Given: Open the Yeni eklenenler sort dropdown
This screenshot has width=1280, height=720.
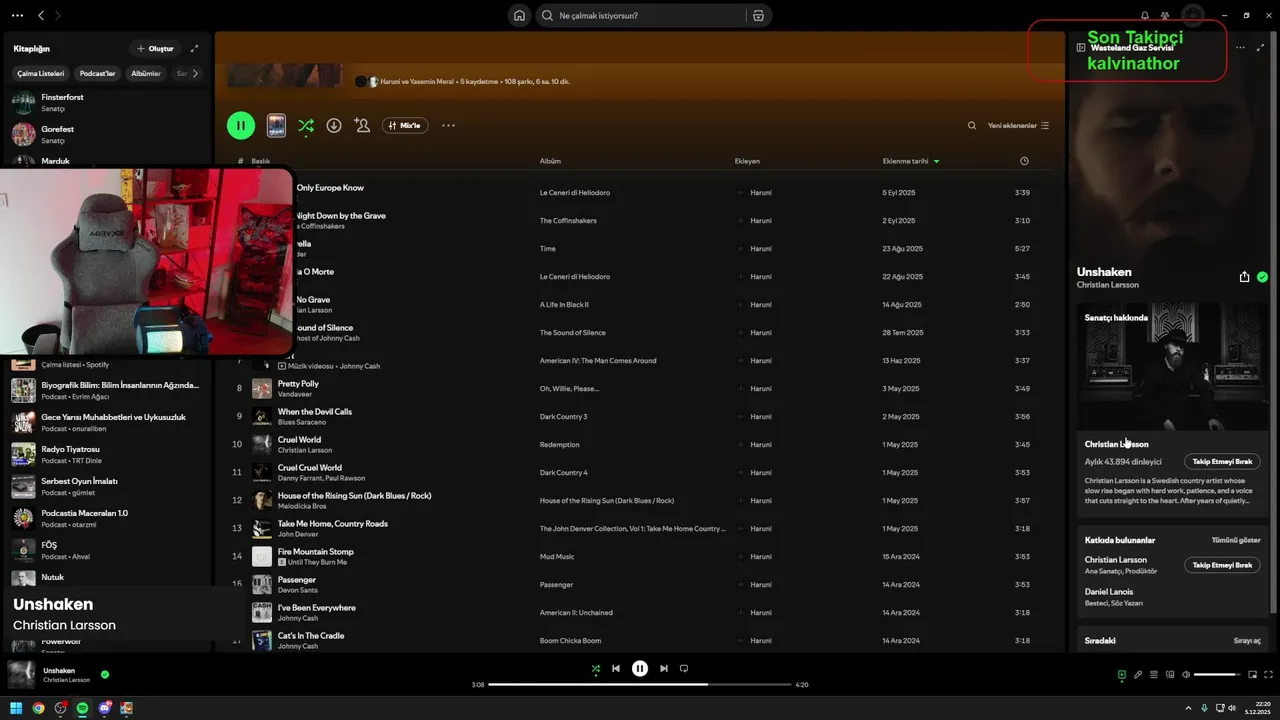Looking at the screenshot, I should click(1018, 125).
